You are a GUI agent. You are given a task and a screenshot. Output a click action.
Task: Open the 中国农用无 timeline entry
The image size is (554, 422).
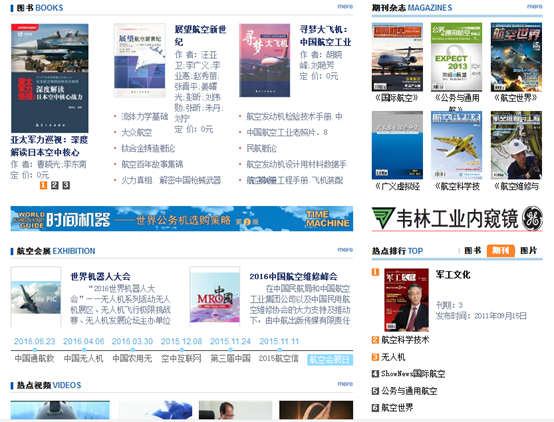pos(132,358)
